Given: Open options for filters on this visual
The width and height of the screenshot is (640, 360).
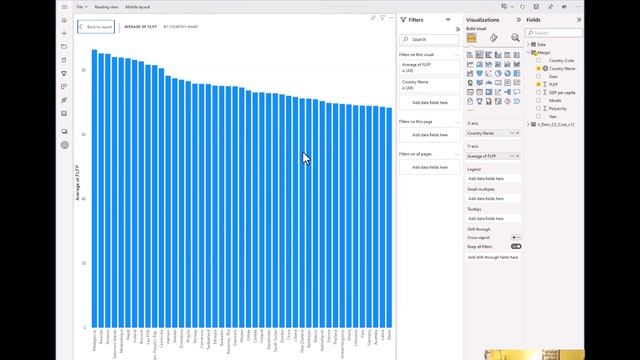Looking at the screenshot, I should (457, 54).
